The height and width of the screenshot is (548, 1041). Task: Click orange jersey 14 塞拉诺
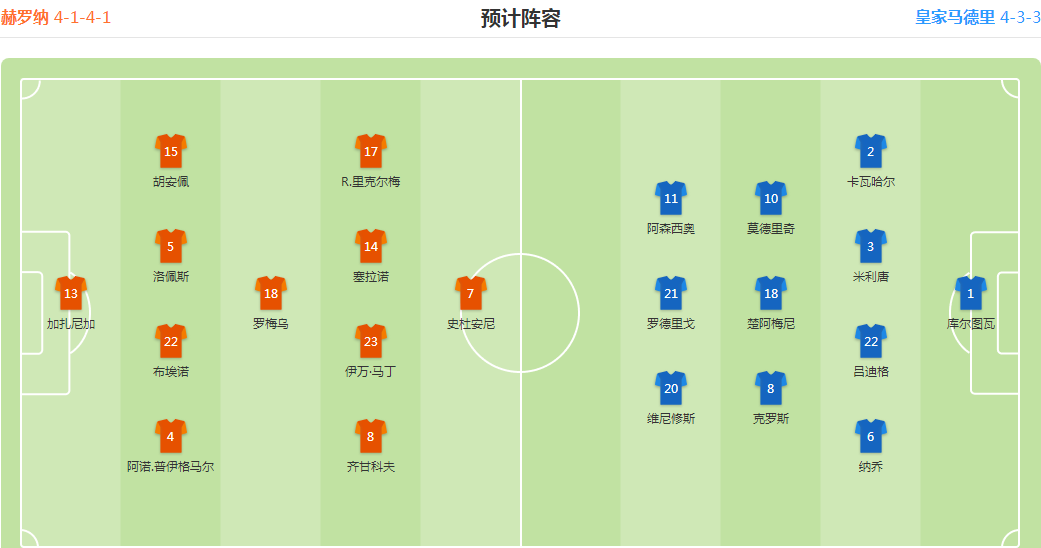click(x=370, y=246)
